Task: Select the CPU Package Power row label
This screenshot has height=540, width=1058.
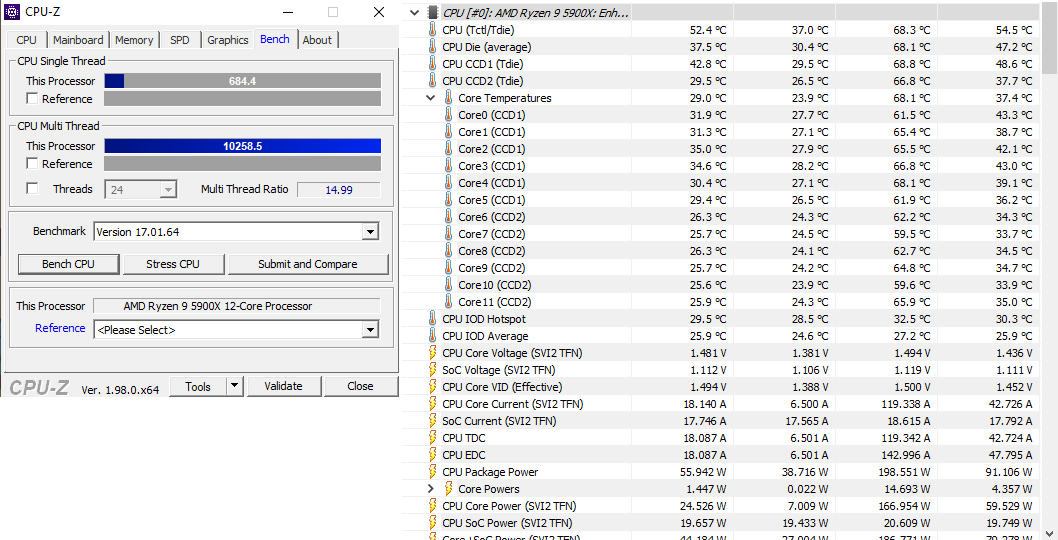Action: [x=490, y=472]
